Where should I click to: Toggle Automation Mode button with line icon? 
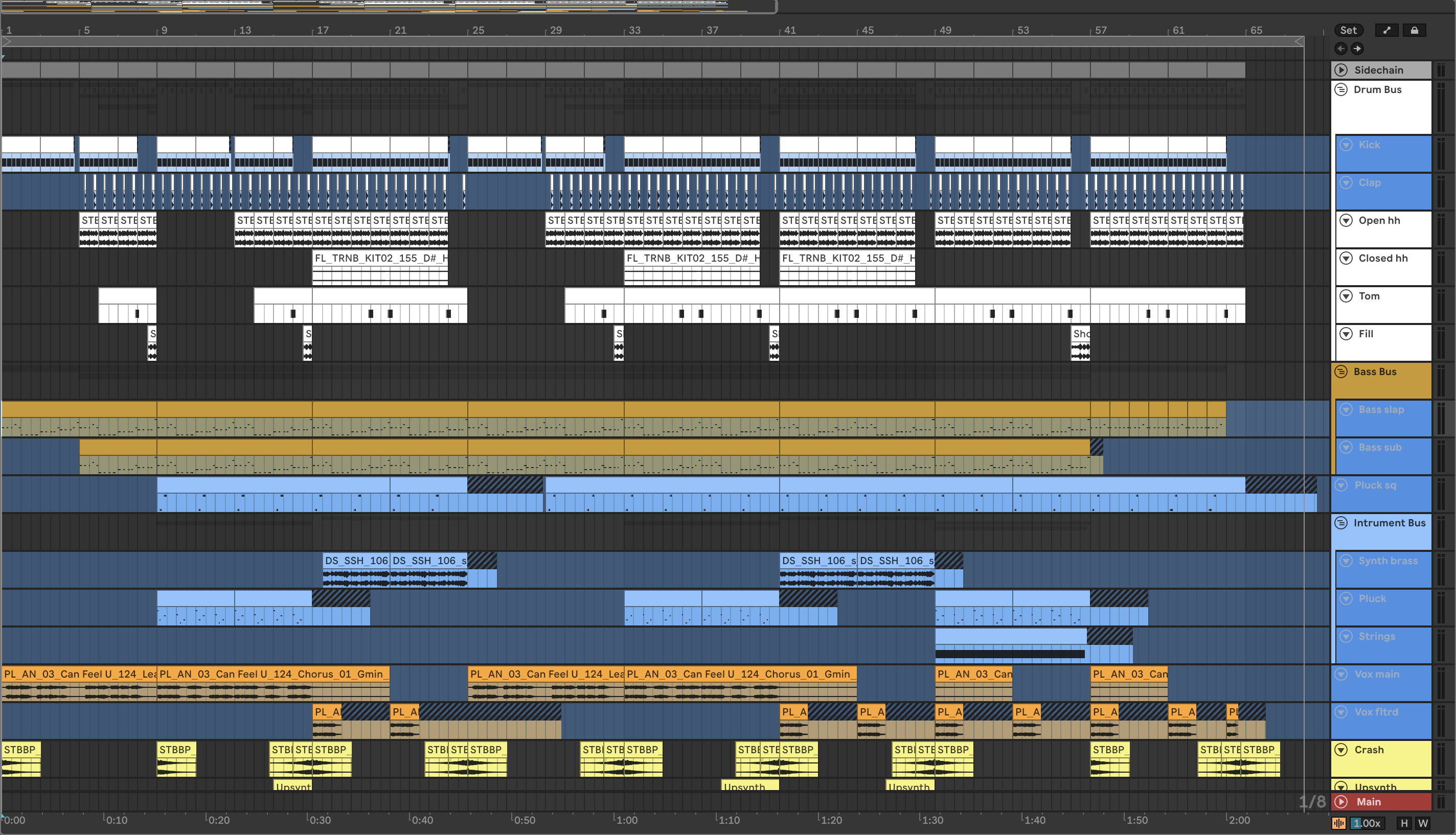pyautogui.click(x=1386, y=30)
